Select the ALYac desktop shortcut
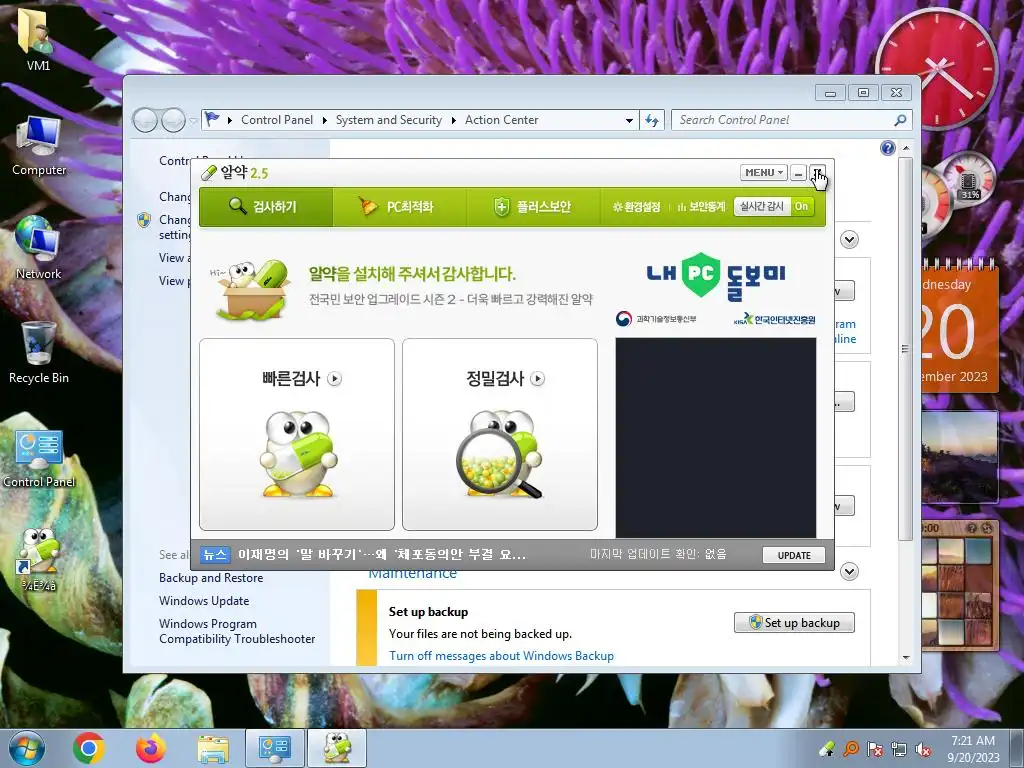Screen dimensions: 1024x768 coord(39,559)
